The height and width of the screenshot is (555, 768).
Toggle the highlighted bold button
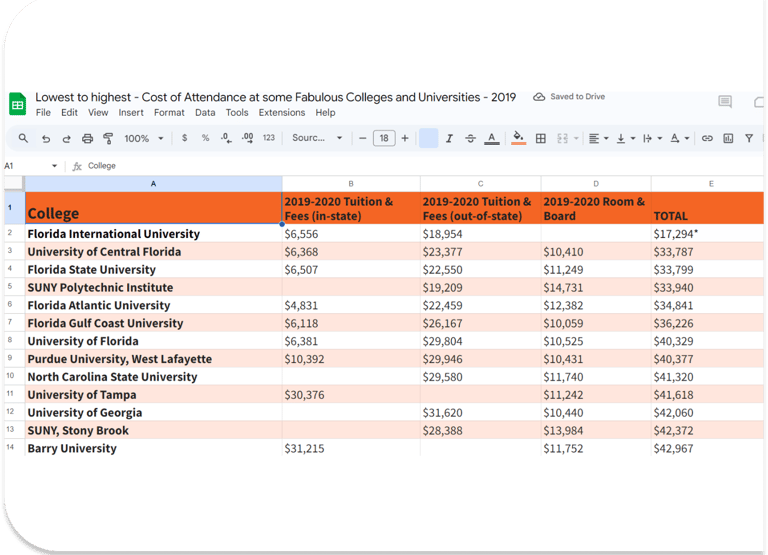point(428,139)
